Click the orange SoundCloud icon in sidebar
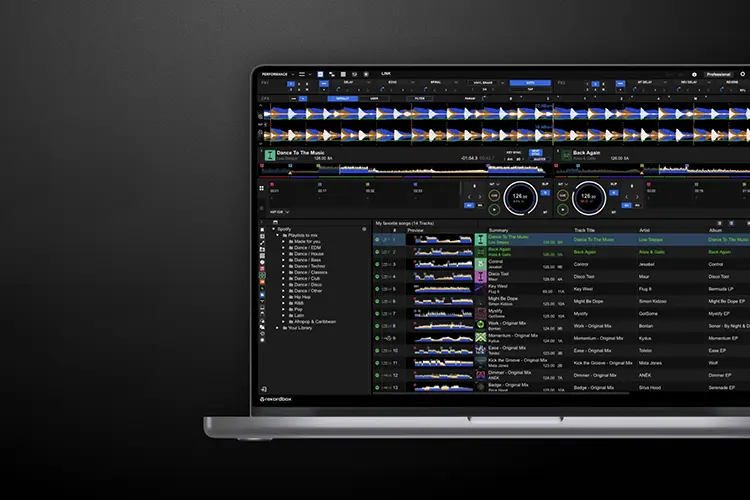The height and width of the screenshot is (500, 750). point(262,282)
